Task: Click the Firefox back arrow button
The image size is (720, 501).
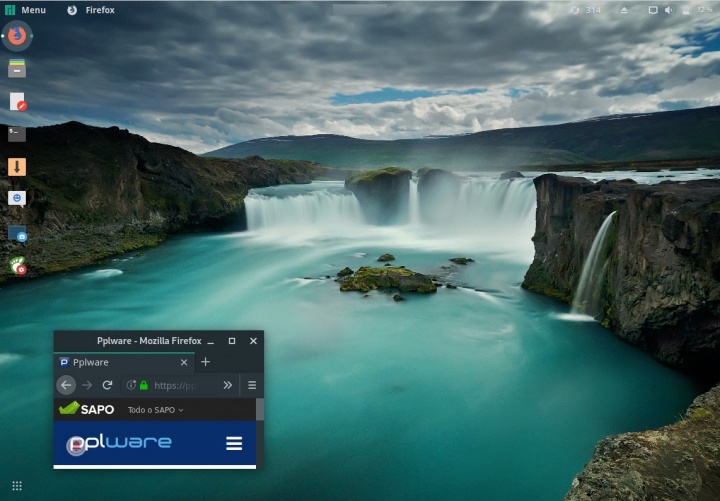Action: 66,385
